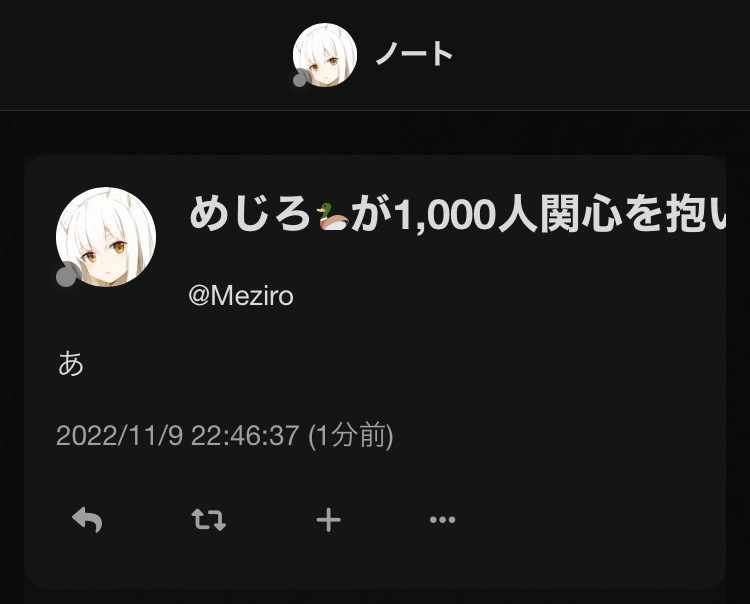Click the empty header bar beside ノート
The image size is (750, 604).
[598, 55]
